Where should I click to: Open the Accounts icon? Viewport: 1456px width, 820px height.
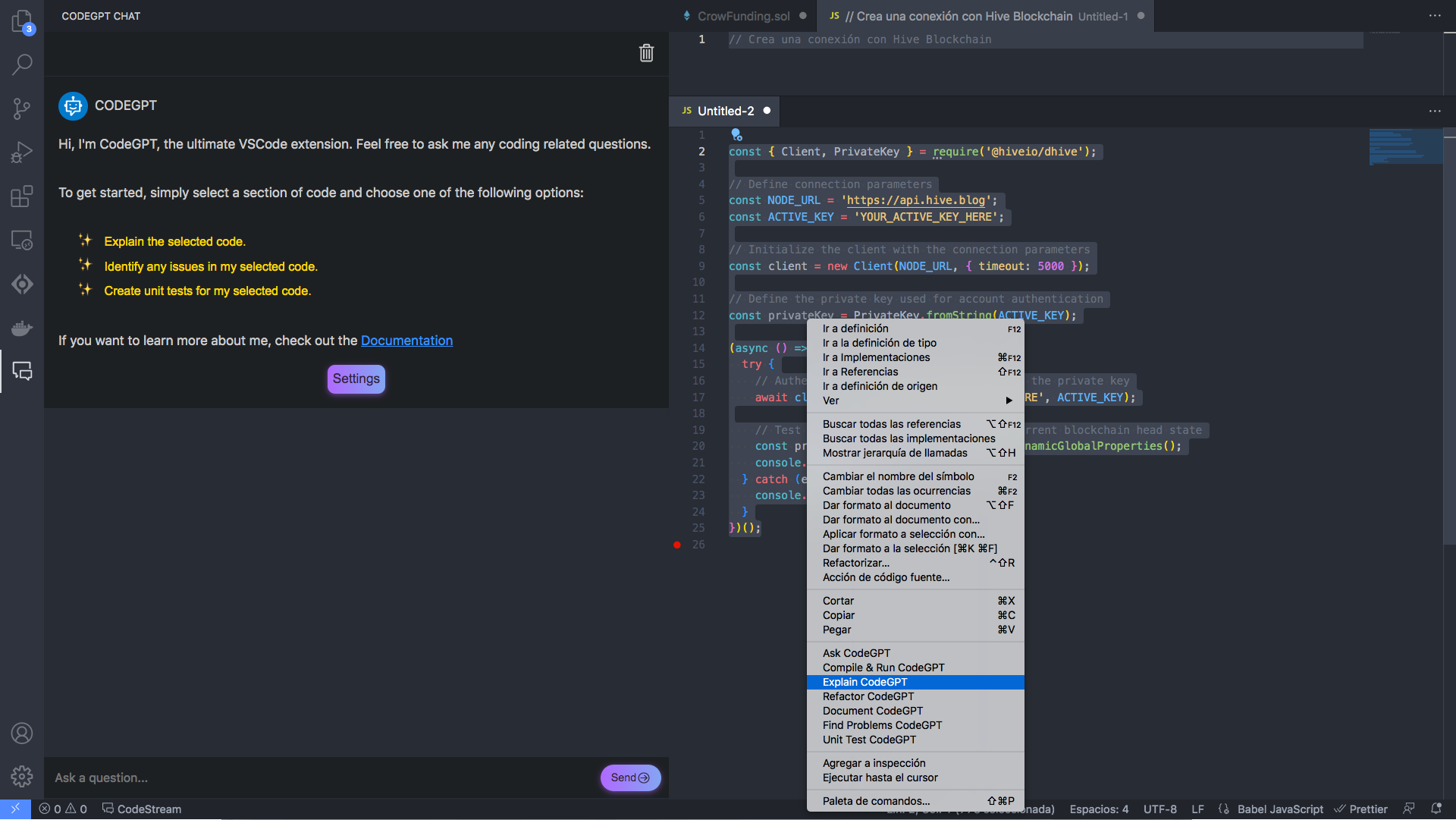pyautogui.click(x=22, y=734)
